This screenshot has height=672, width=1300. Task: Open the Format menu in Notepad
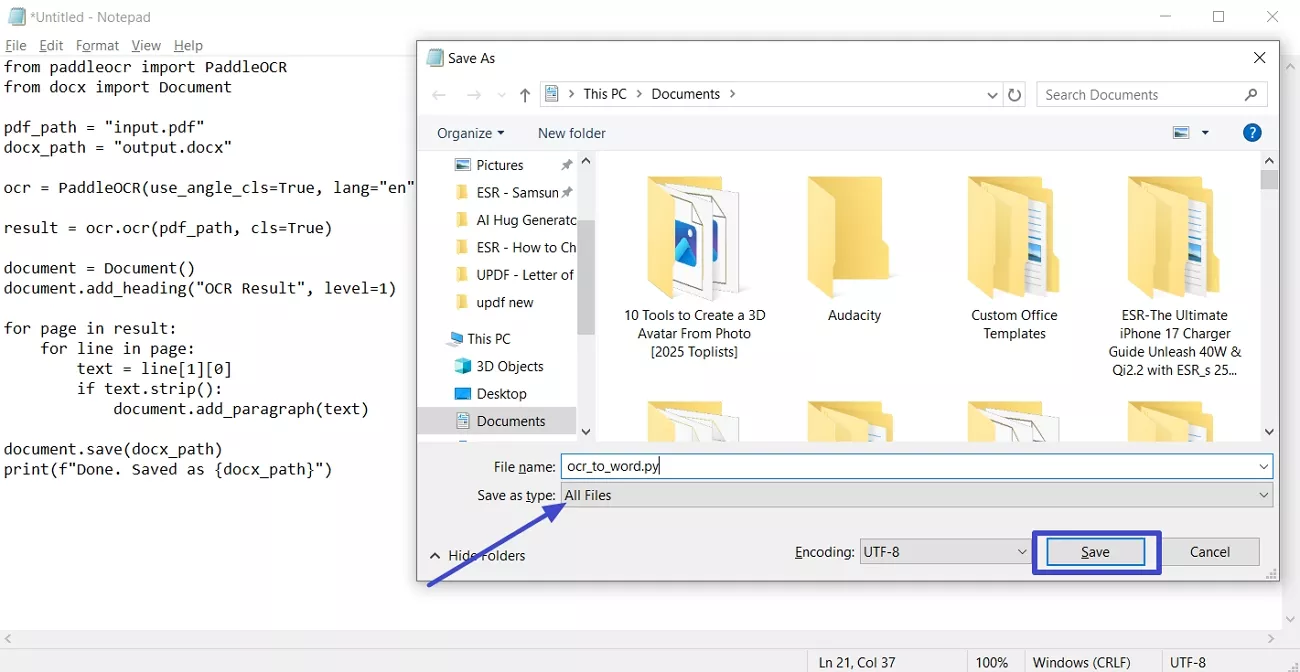tap(97, 45)
